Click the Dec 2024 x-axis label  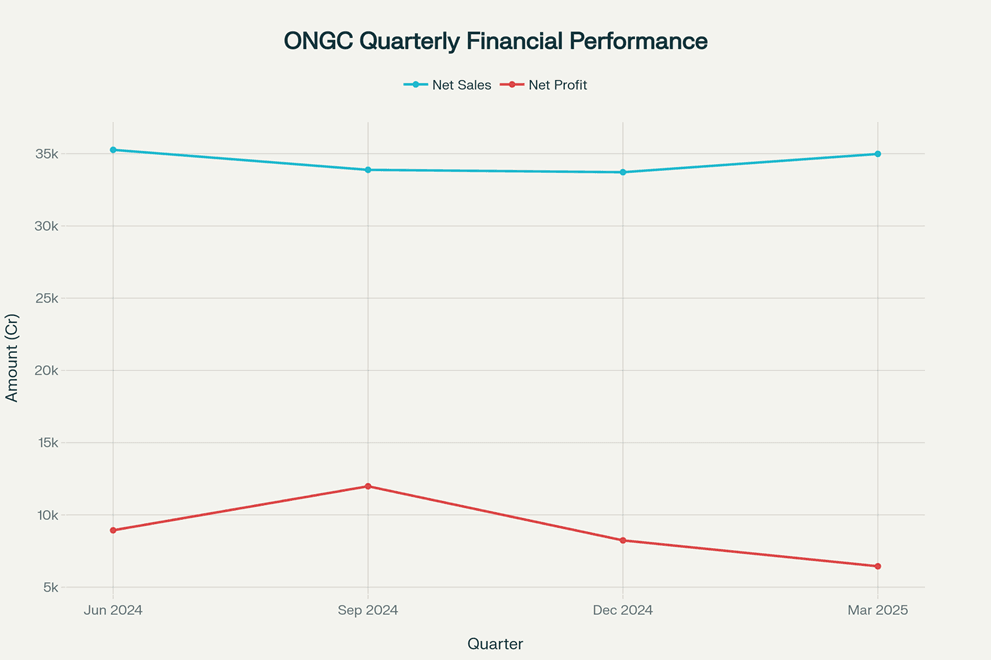pyautogui.click(x=623, y=609)
